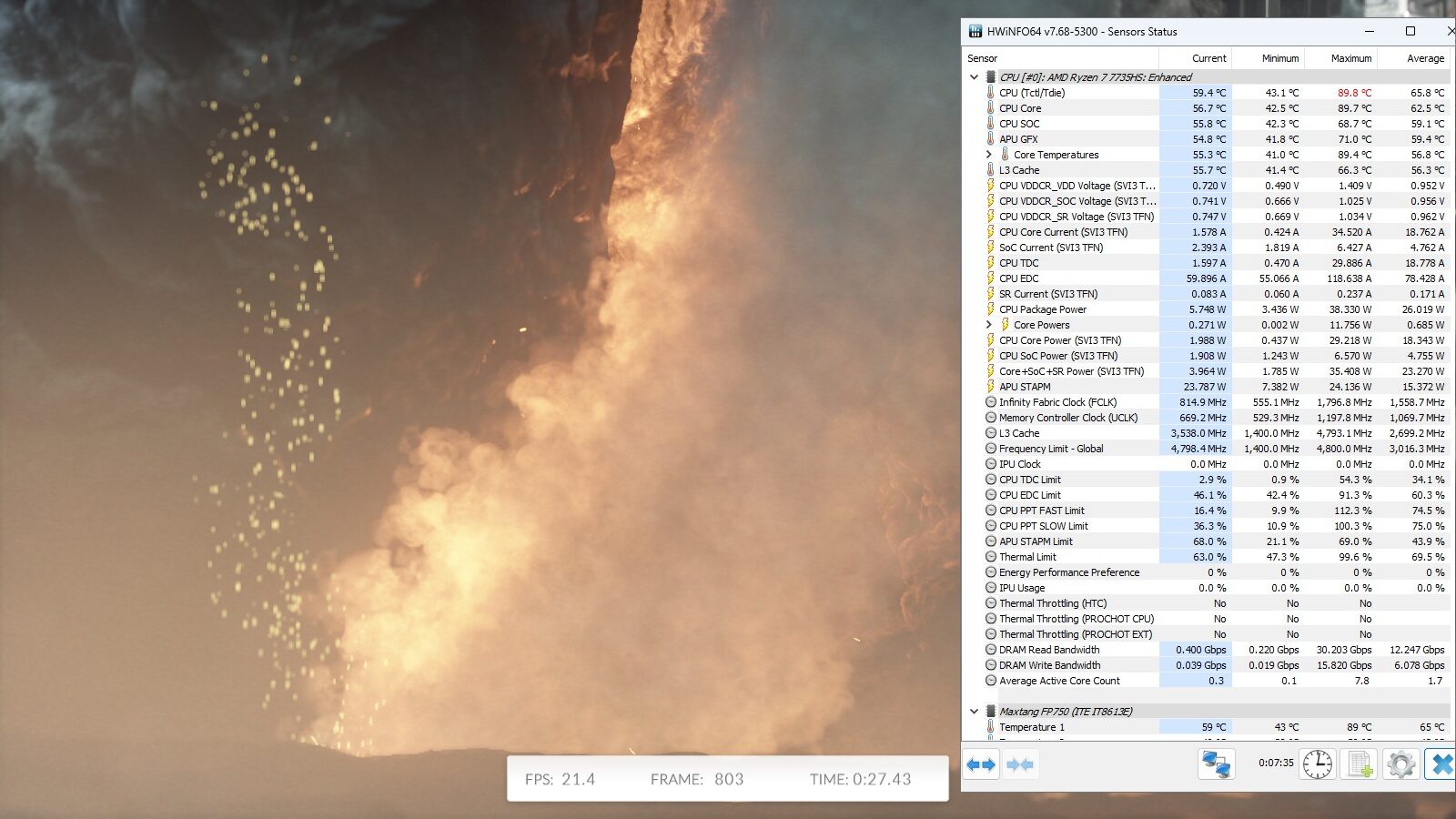Collapse the Maxtang FP750 sensor group
Screen dimensions: 1456x819
[x=974, y=712]
